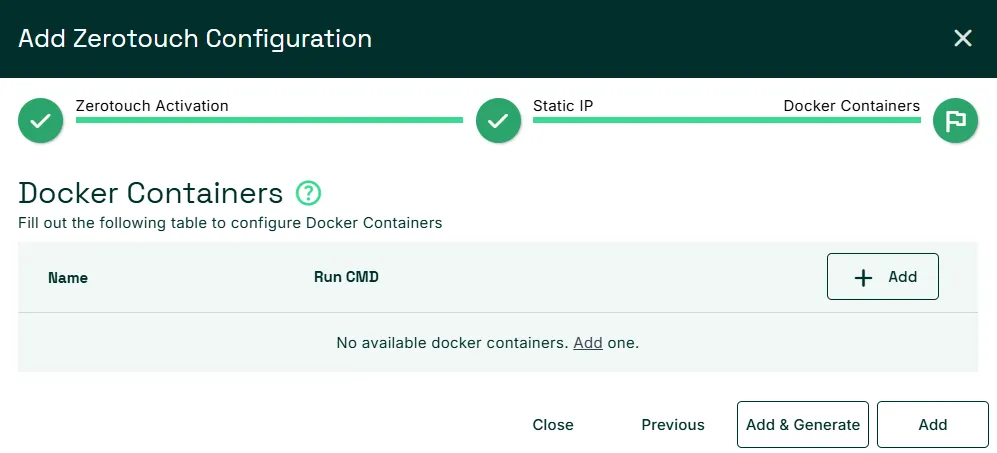Click the Name column header
The width and height of the screenshot is (997, 453).
click(68, 278)
